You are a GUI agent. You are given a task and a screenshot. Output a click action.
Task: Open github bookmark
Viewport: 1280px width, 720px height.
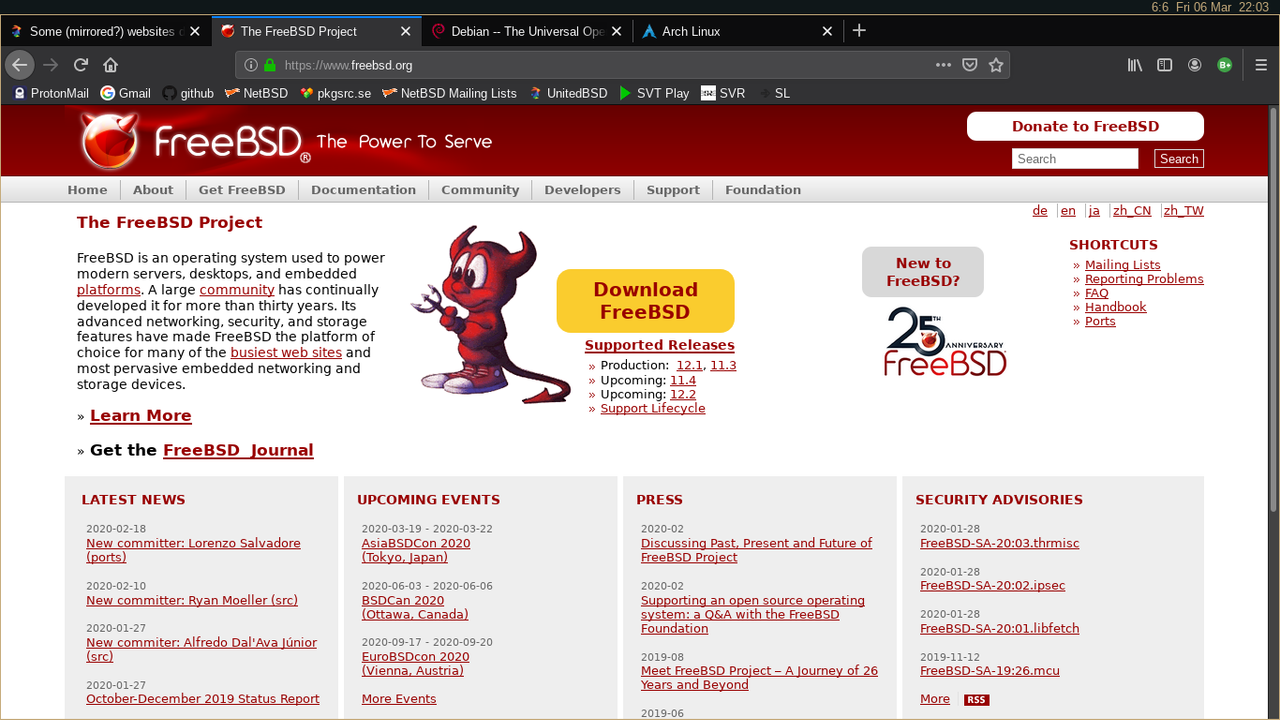coord(188,93)
